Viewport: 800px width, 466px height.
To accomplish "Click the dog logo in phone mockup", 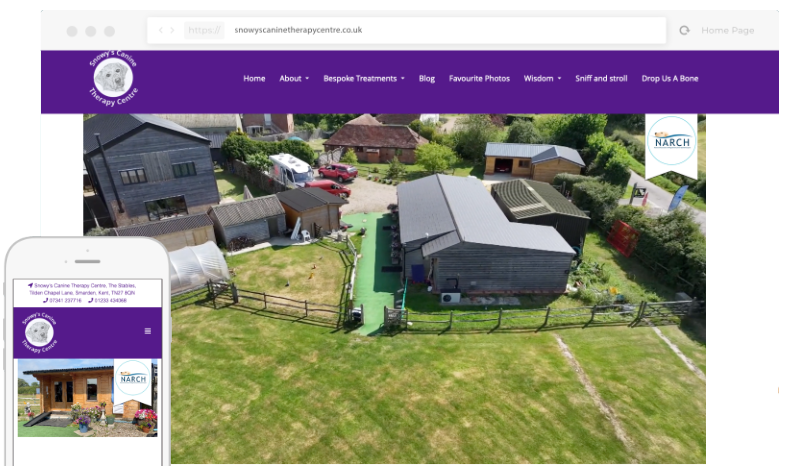I will (x=39, y=333).
